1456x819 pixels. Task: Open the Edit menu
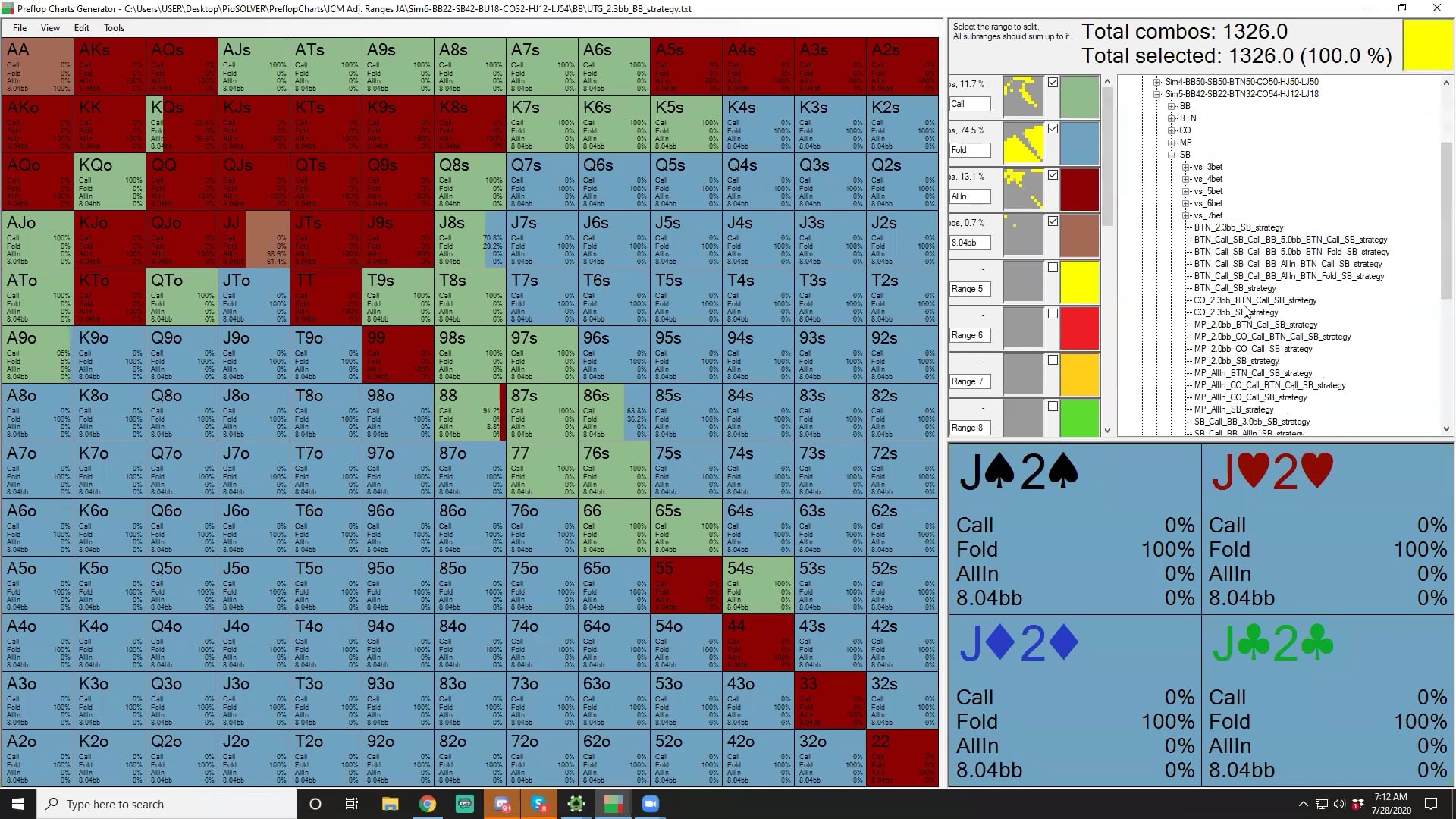pos(82,28)
